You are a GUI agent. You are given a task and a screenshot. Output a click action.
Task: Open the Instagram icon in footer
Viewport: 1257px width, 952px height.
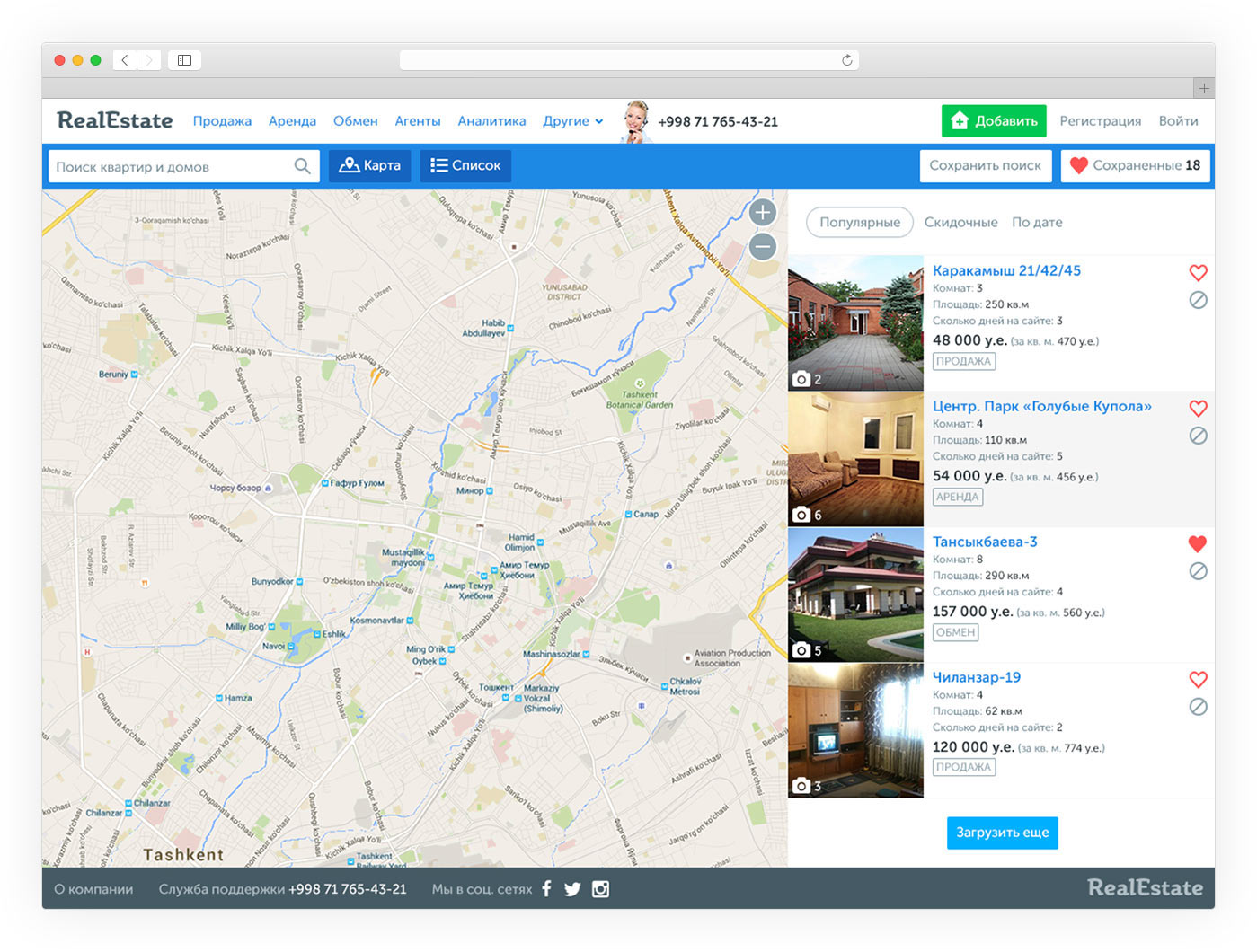(601, 889)
